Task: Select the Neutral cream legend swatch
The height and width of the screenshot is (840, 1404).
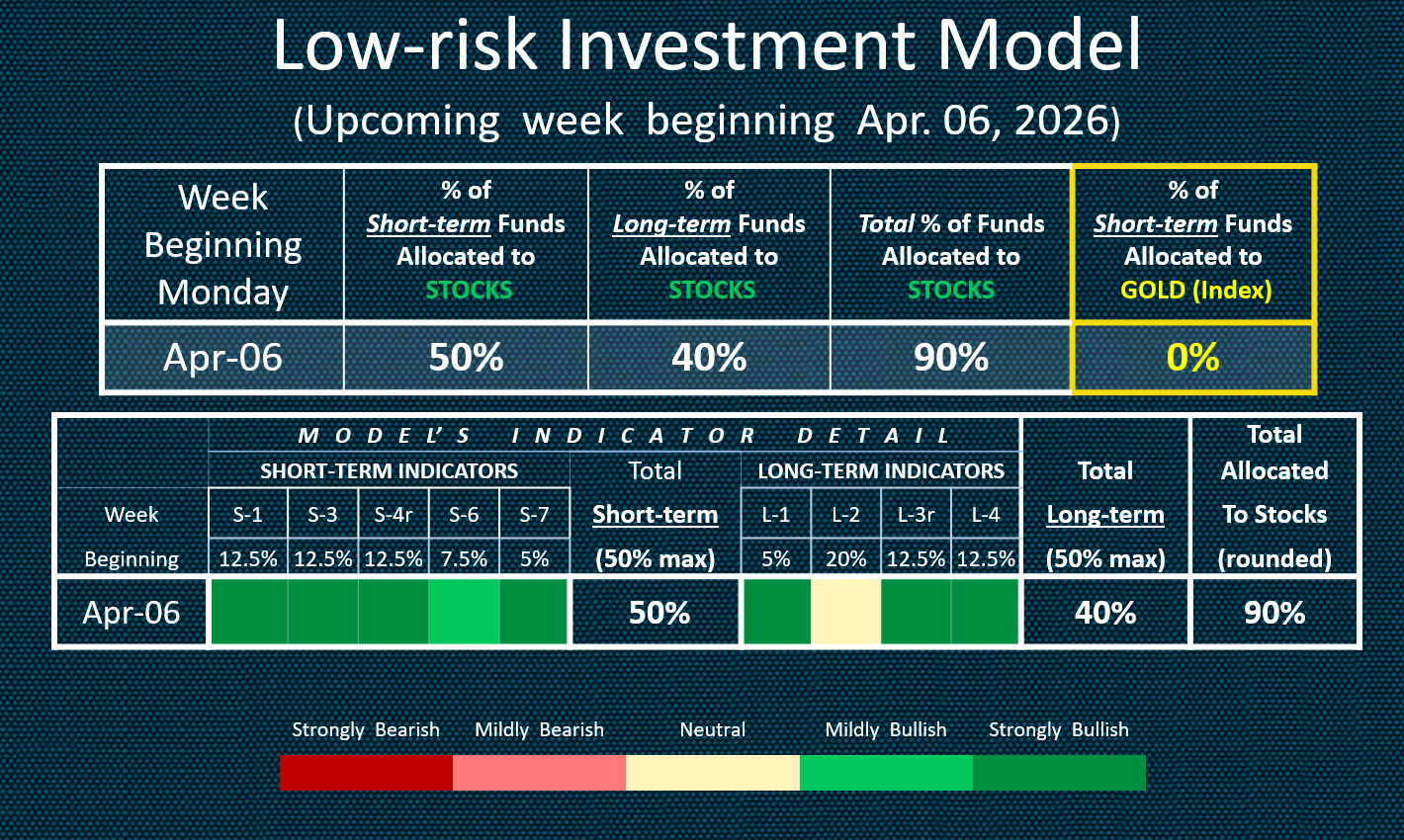Action: pos(713,773)
